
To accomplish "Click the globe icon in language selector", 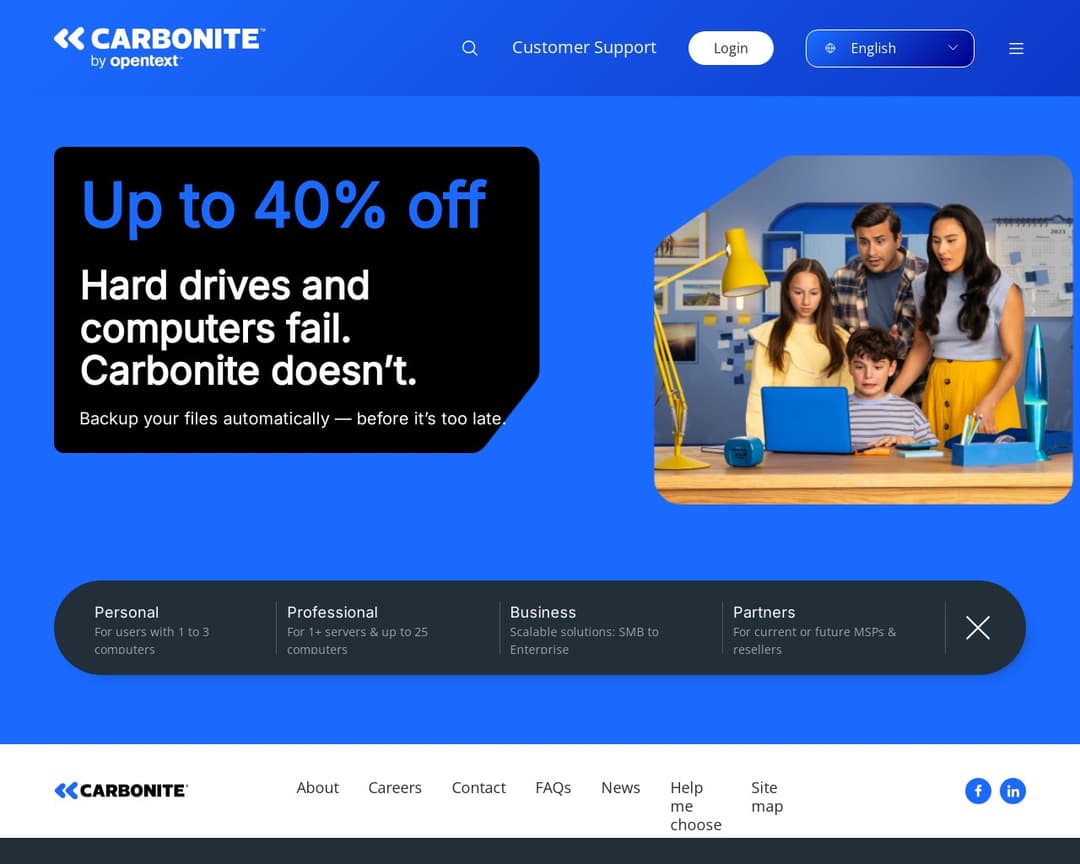I will coord(831,48).
